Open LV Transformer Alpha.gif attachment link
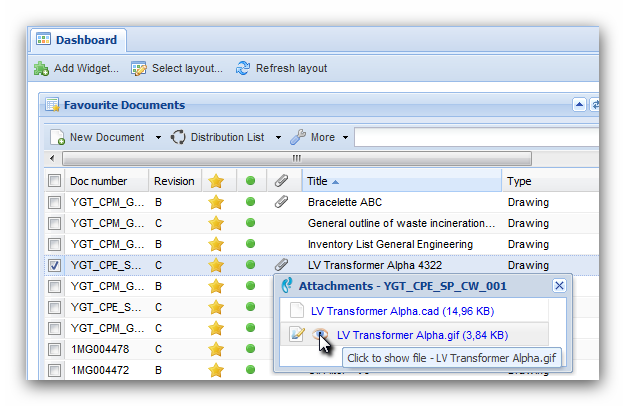 (423, 335)
